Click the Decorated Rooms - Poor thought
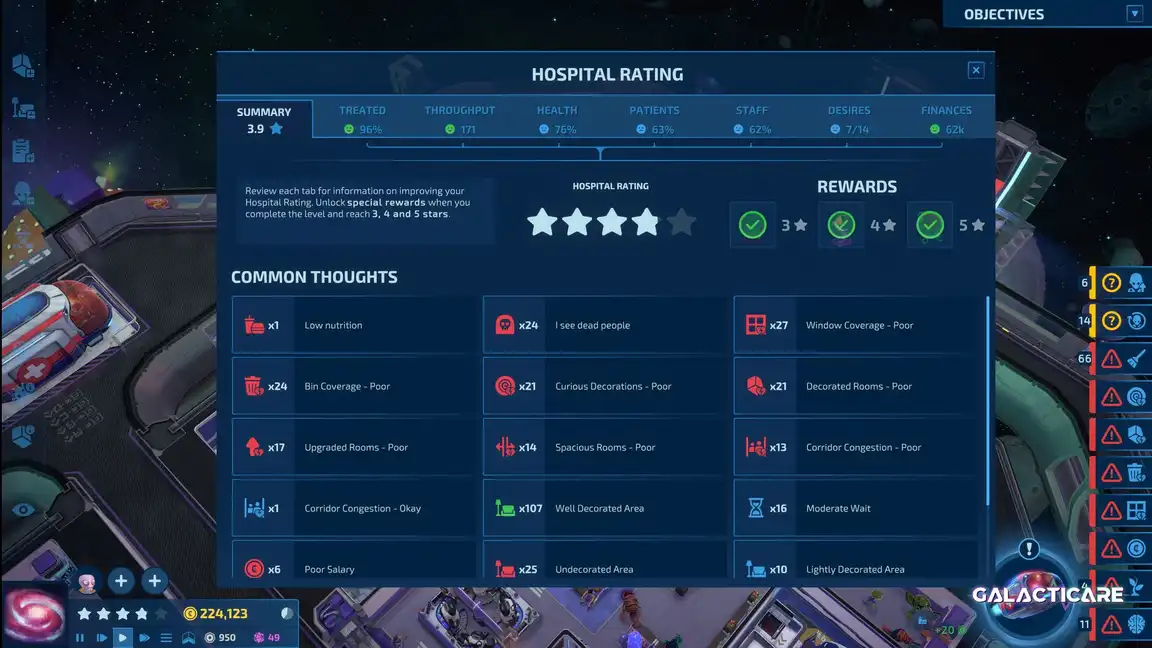Screen dimensions: 1152x648 tap(855, 386)
